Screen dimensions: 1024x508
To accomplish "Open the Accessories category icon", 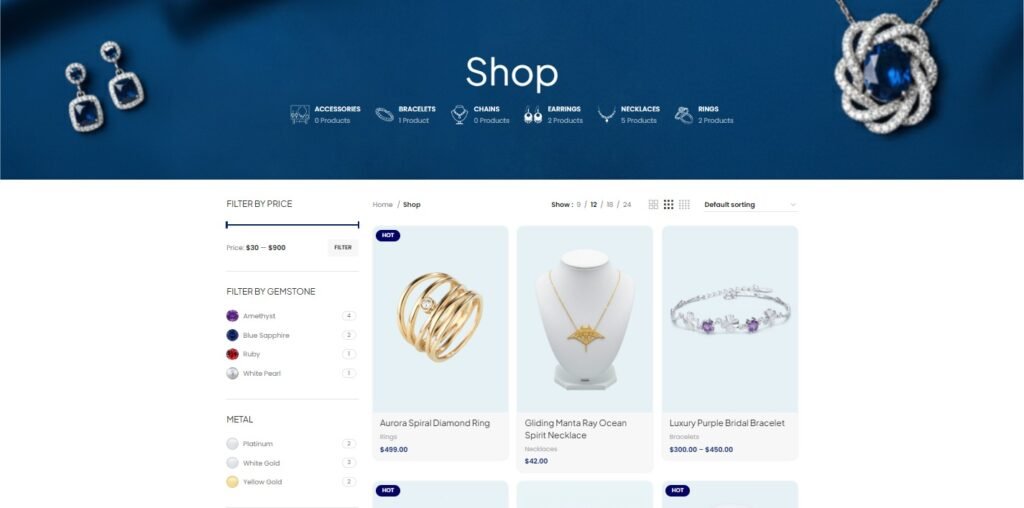I will pos(300,114).
